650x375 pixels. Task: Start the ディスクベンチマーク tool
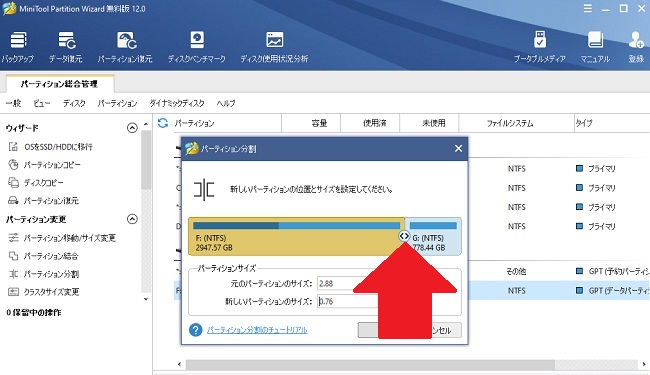[196, 47]
